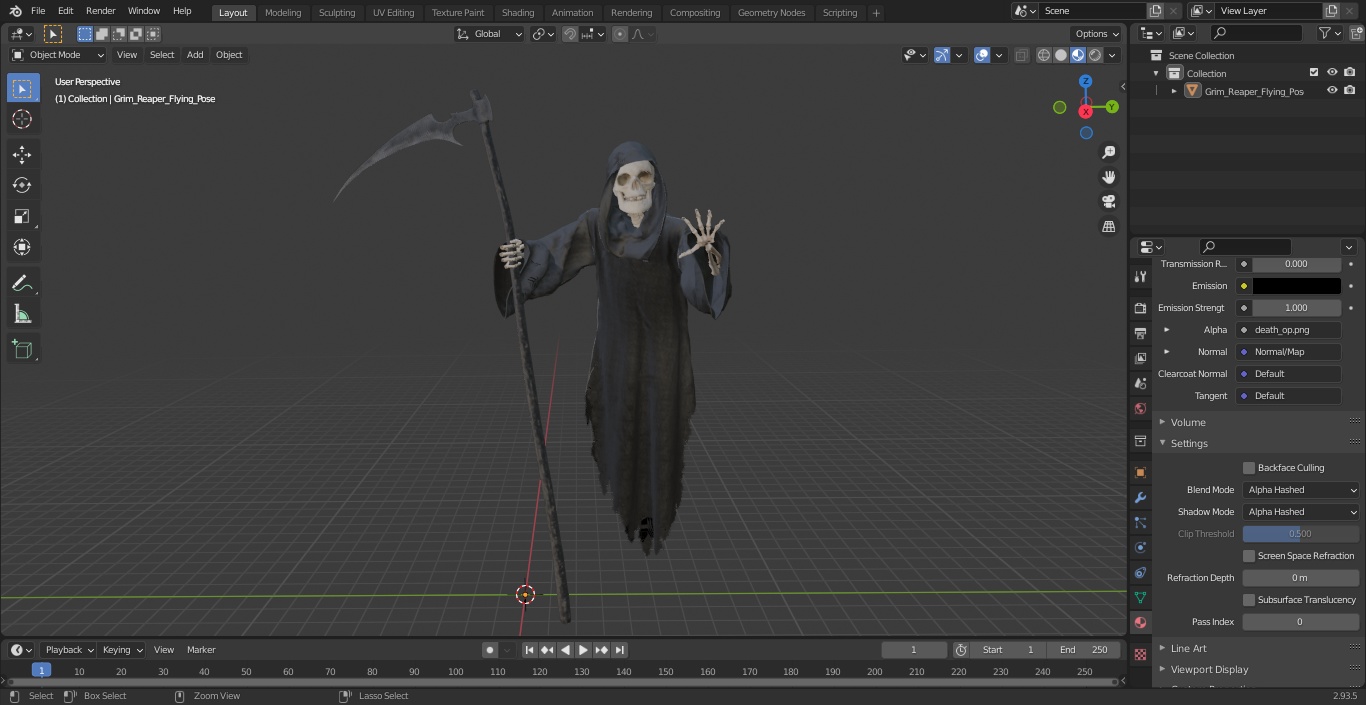Open the viewport Add menu
This screenshot has height=705, width=1366.
click(x=195, y=55)
